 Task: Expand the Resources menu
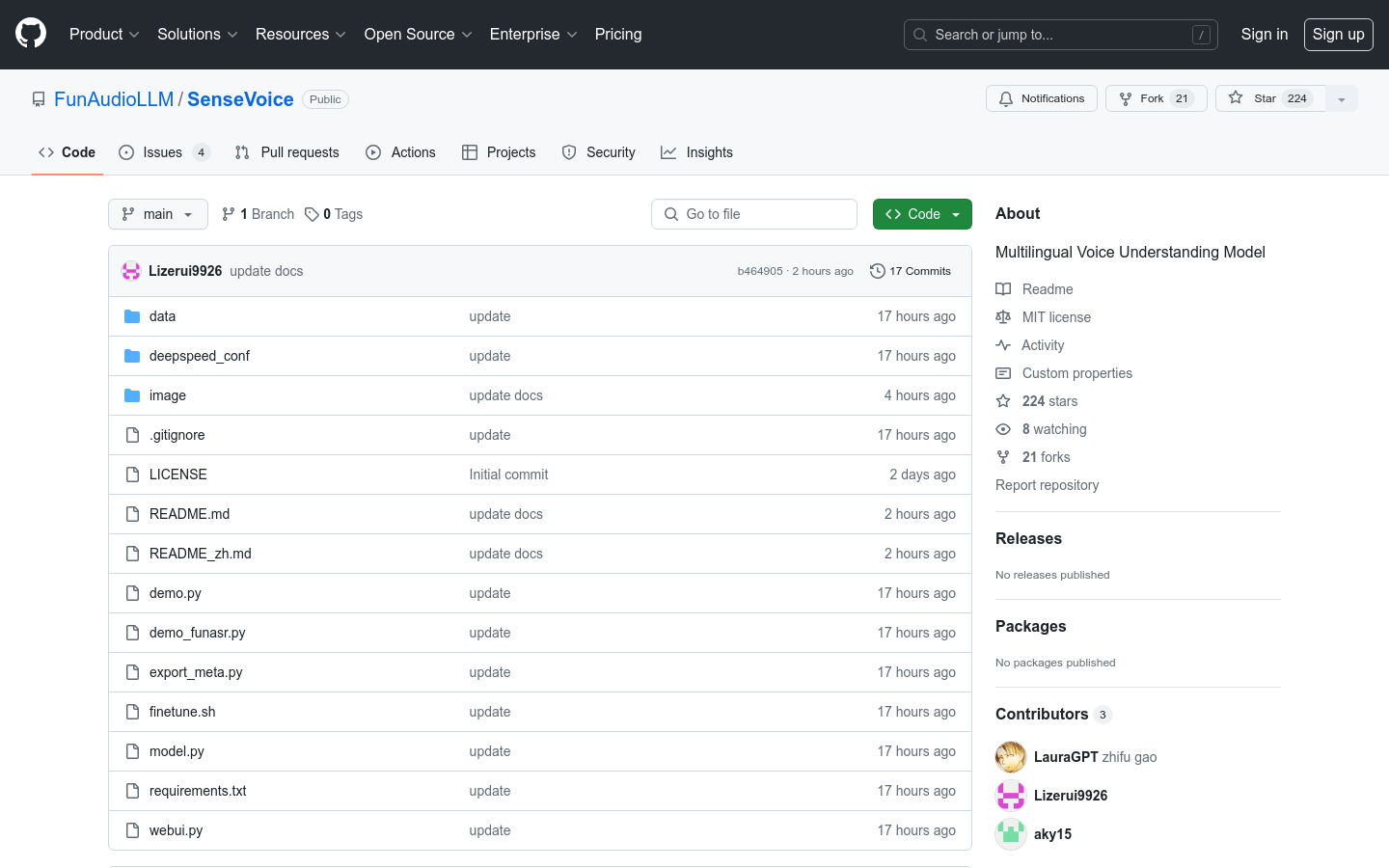(300, 35)
